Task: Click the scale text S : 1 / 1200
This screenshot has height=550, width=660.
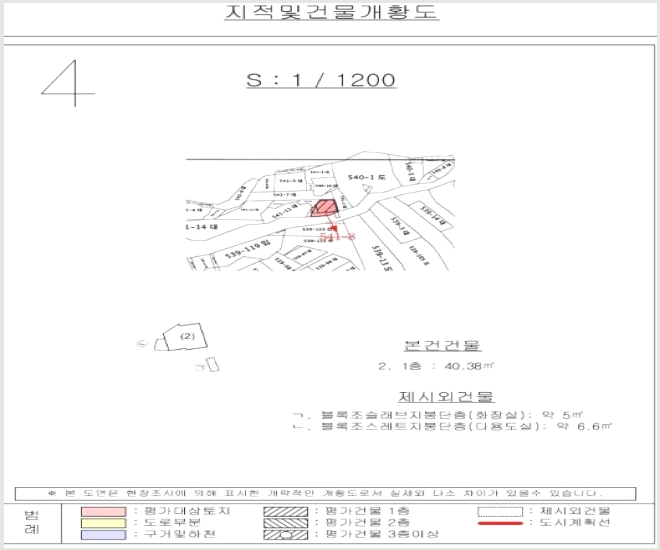Action: [321, 80]
